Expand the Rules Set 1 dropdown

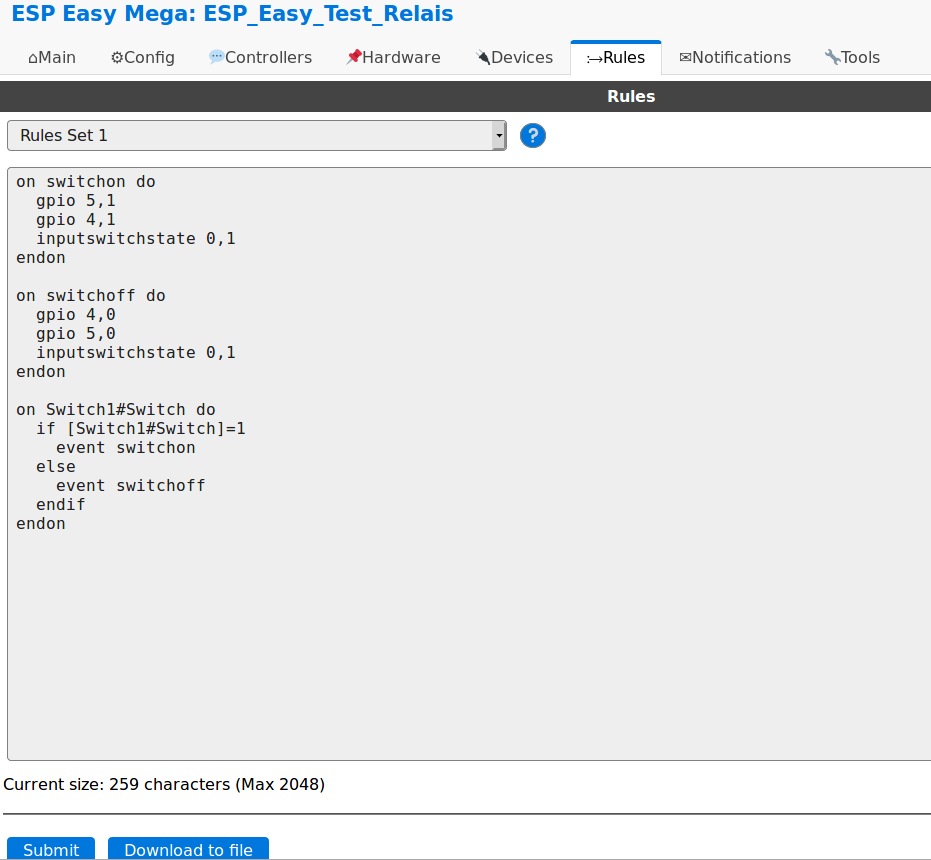tap(256, 135)
